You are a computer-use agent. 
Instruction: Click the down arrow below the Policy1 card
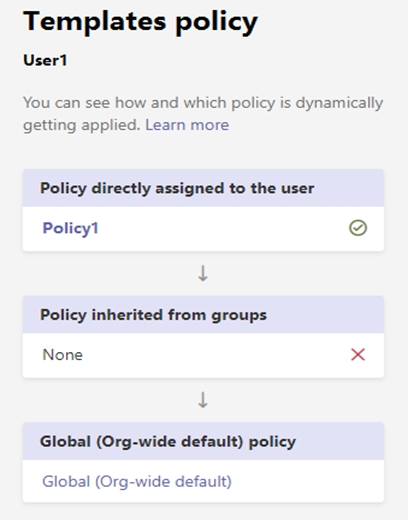(x=203, y=274)
